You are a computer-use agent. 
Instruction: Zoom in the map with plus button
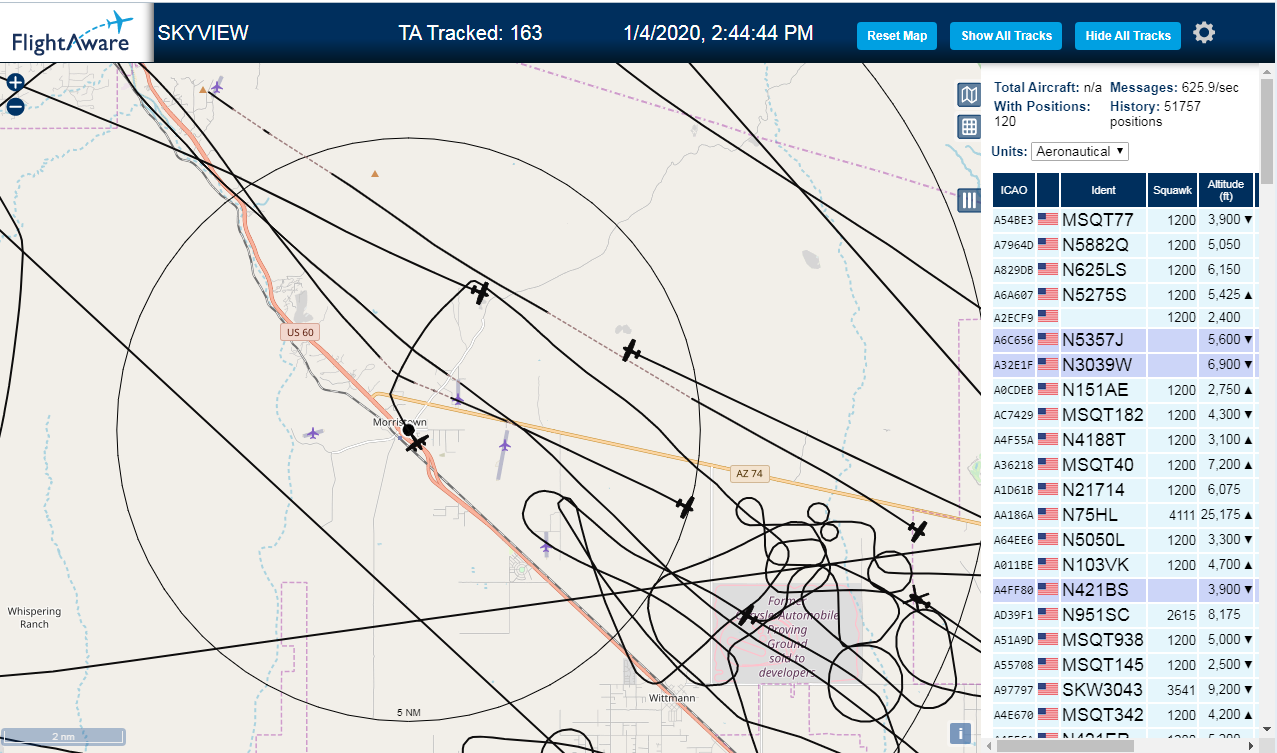click(x=15, y=83)
